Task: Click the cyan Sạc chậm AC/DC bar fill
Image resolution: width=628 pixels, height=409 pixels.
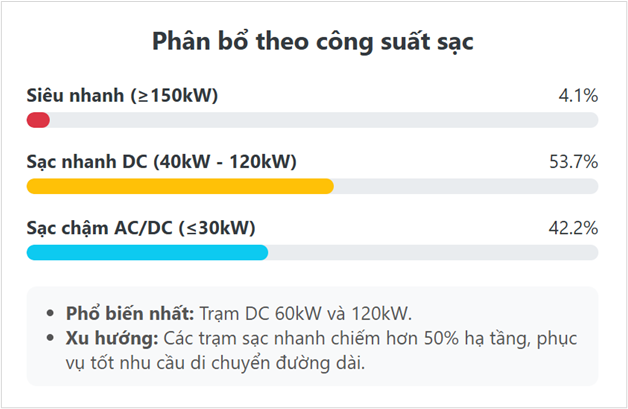Action: (x=147, y=252)
